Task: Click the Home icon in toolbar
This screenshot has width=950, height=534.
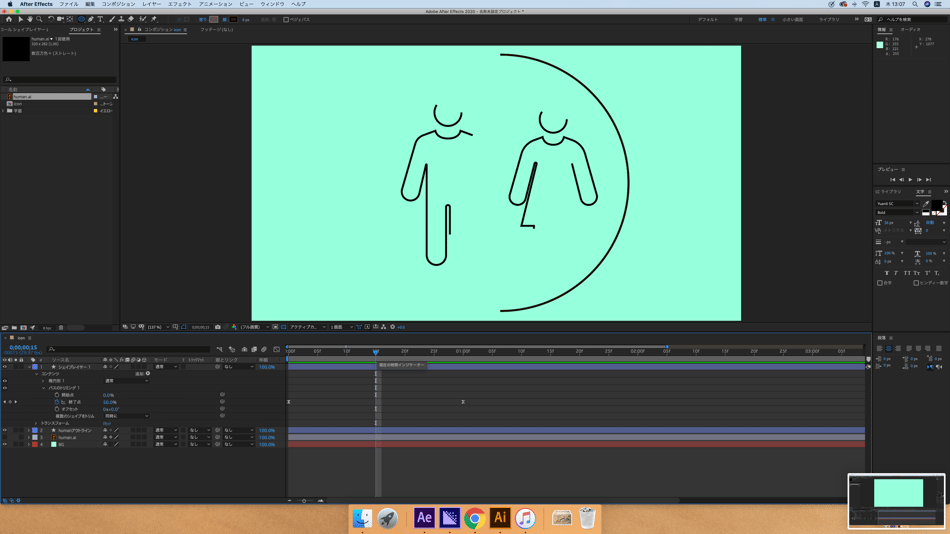Action: click(x=9, y=19)
